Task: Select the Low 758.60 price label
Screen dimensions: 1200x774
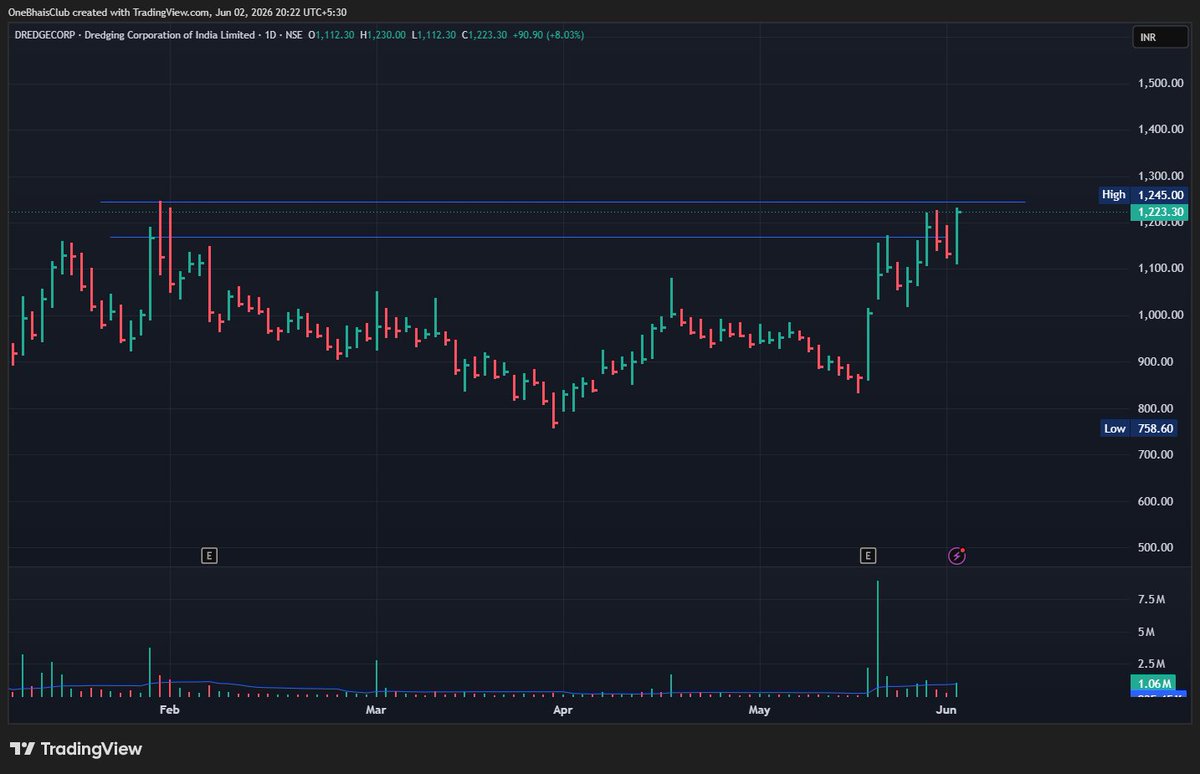Action: pyautogui.click(x=1139, y=428)
